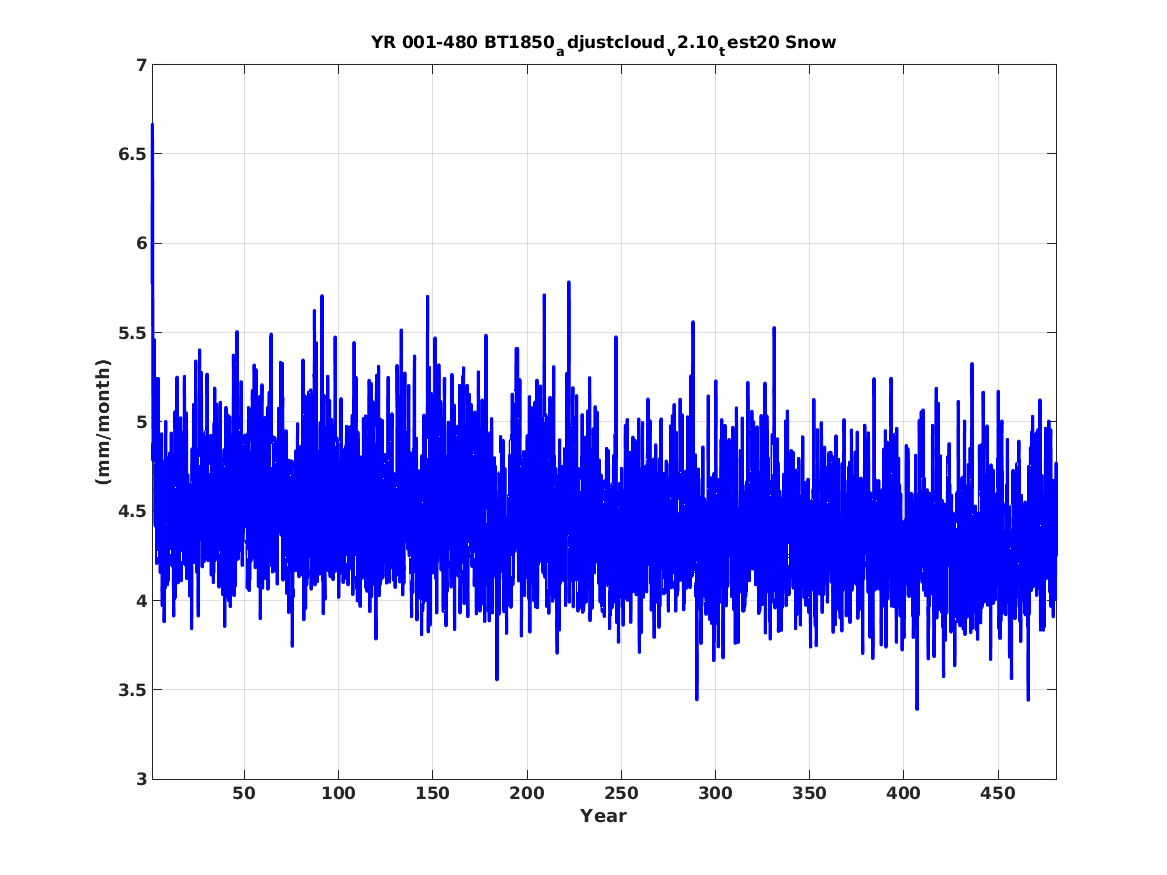Image resolution: width=1167 pixels, height=875 pixels.
Task: Click the plot title 'YR 001-480 BT1850 adjustcloud v2.10 test20 Snow'
Action: (604, 44)
